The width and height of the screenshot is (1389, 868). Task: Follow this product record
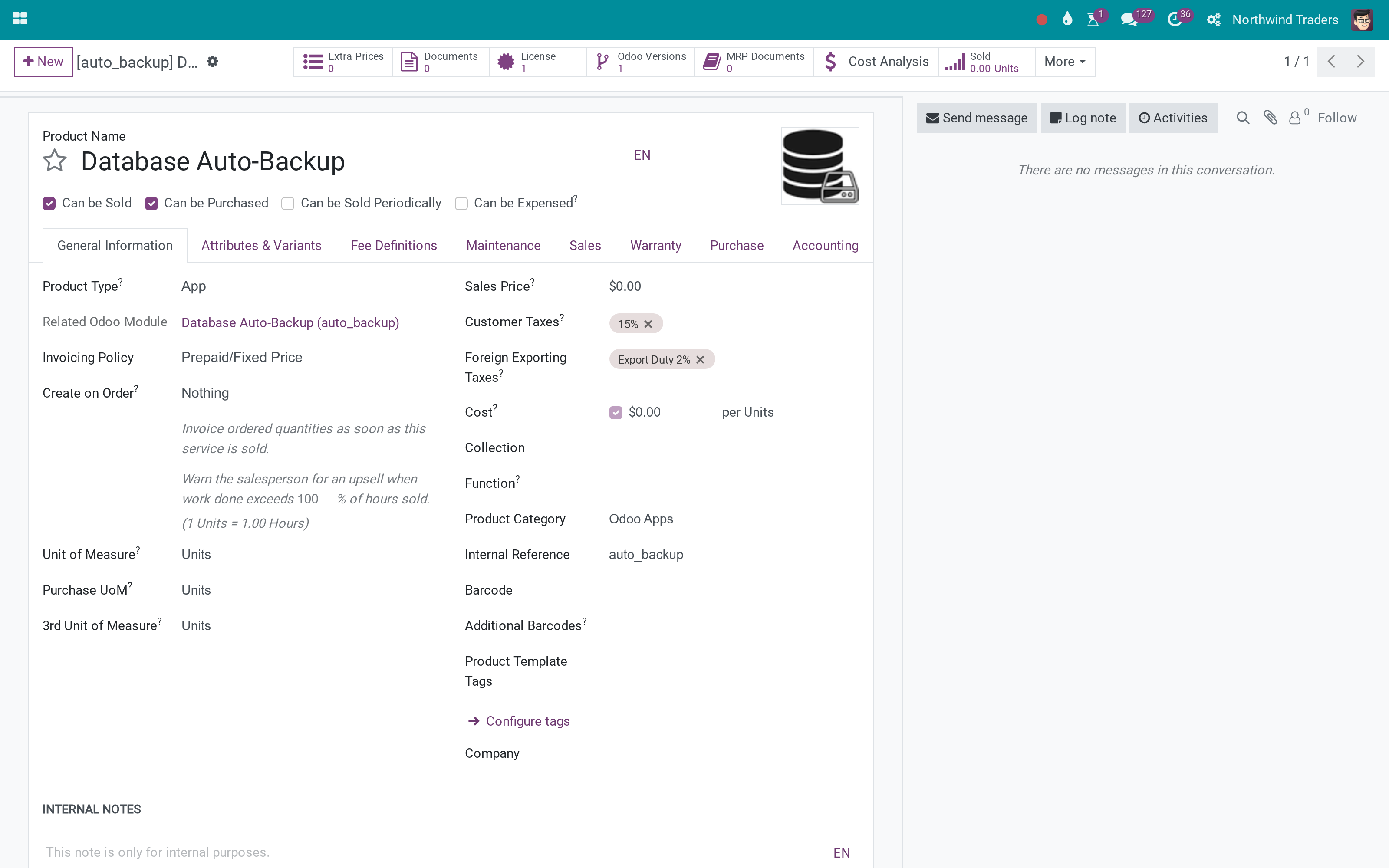point(1337,118)
